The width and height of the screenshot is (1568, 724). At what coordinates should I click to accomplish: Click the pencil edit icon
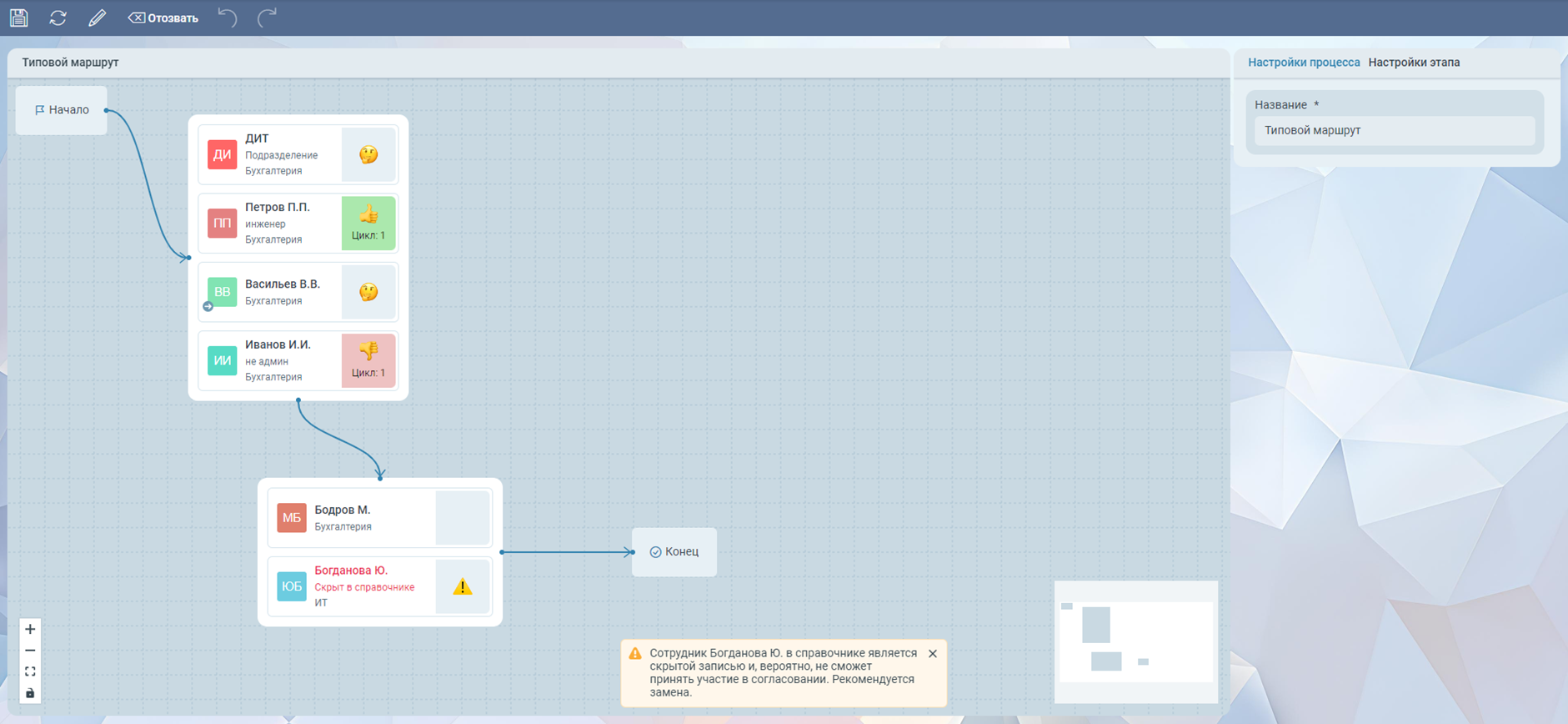(x=98, y=18)
